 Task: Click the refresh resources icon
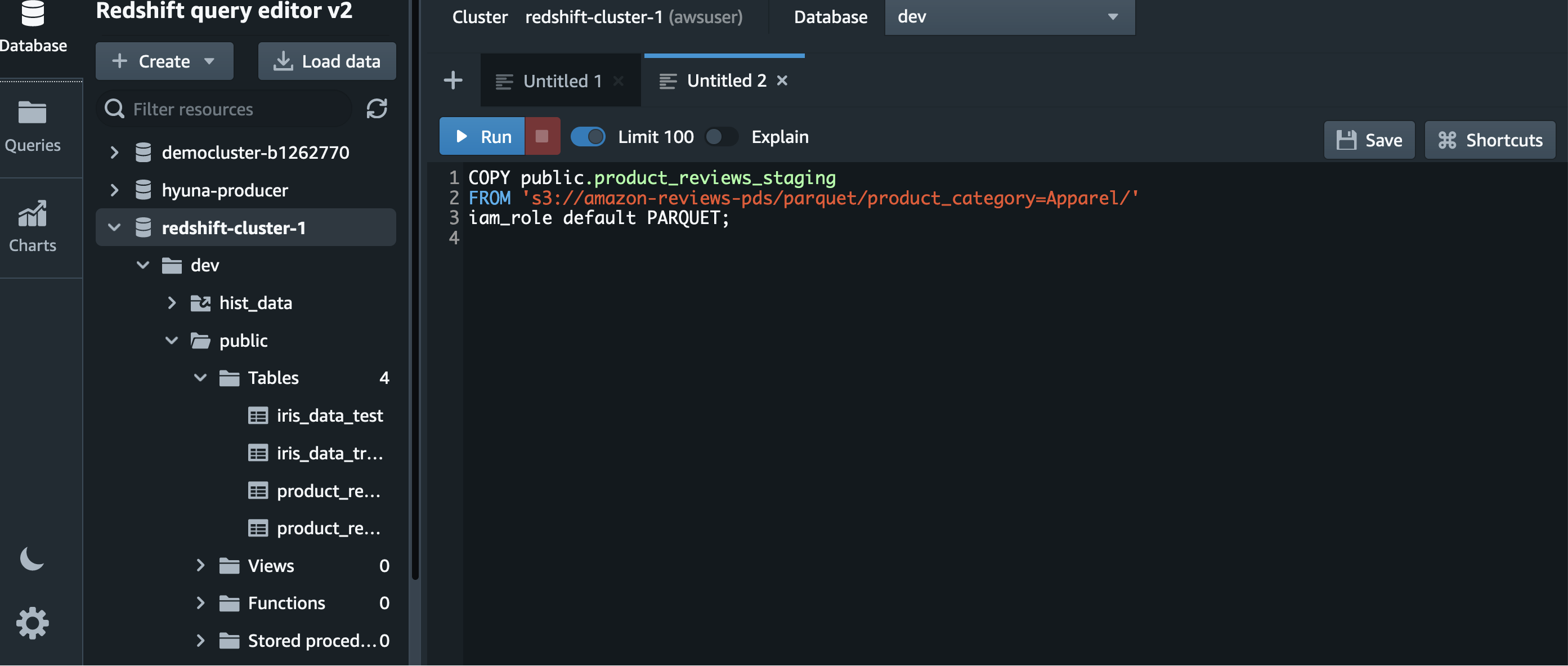(x=377, y=109)
